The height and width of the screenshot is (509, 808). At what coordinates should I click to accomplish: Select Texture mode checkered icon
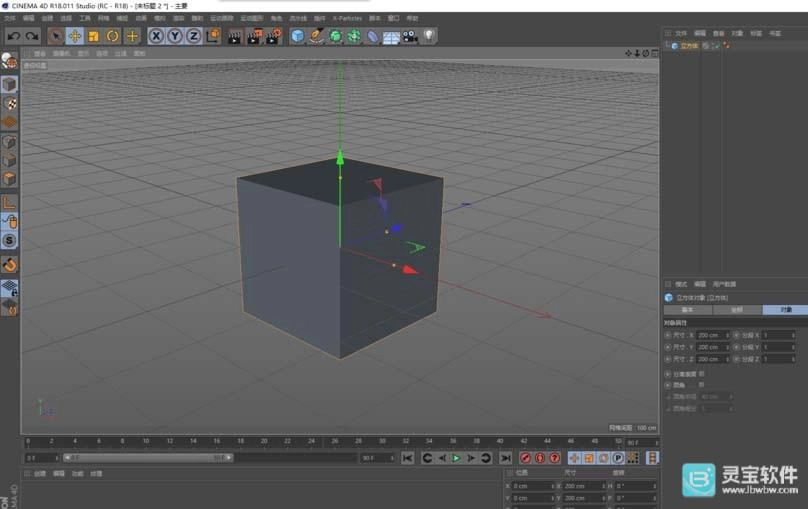tap(9, 104)
